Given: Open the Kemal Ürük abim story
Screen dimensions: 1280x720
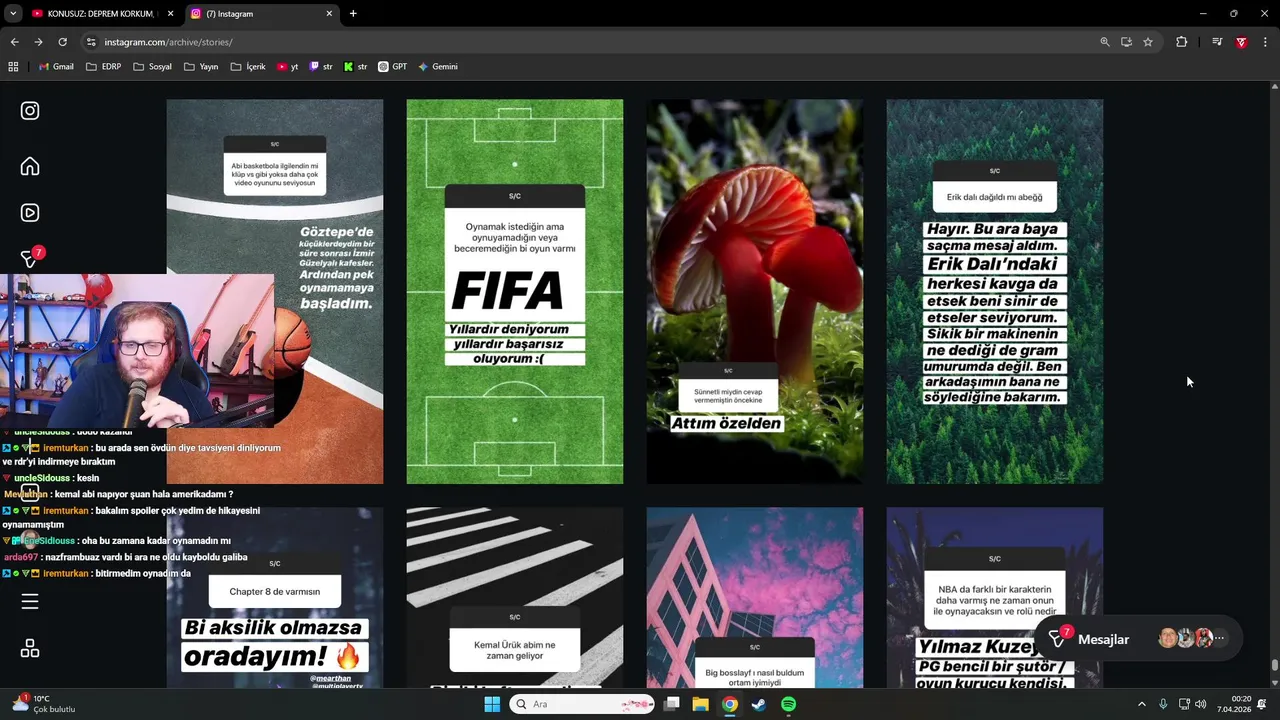Looking at the screenshot, I should [x=515, y=597].
